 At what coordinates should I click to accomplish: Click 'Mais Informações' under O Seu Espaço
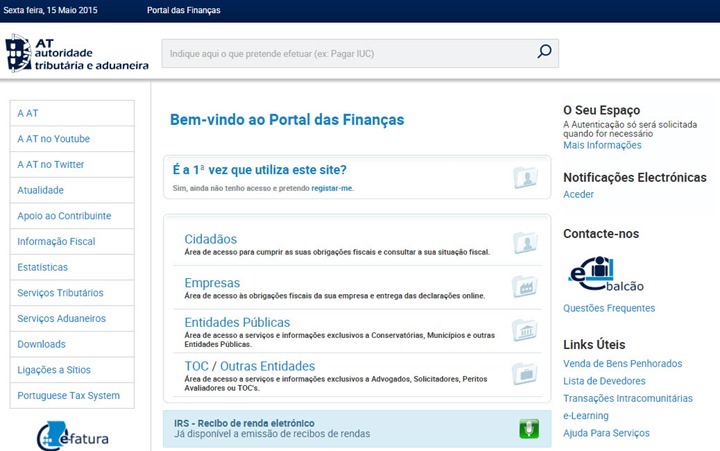pos(602,145)
